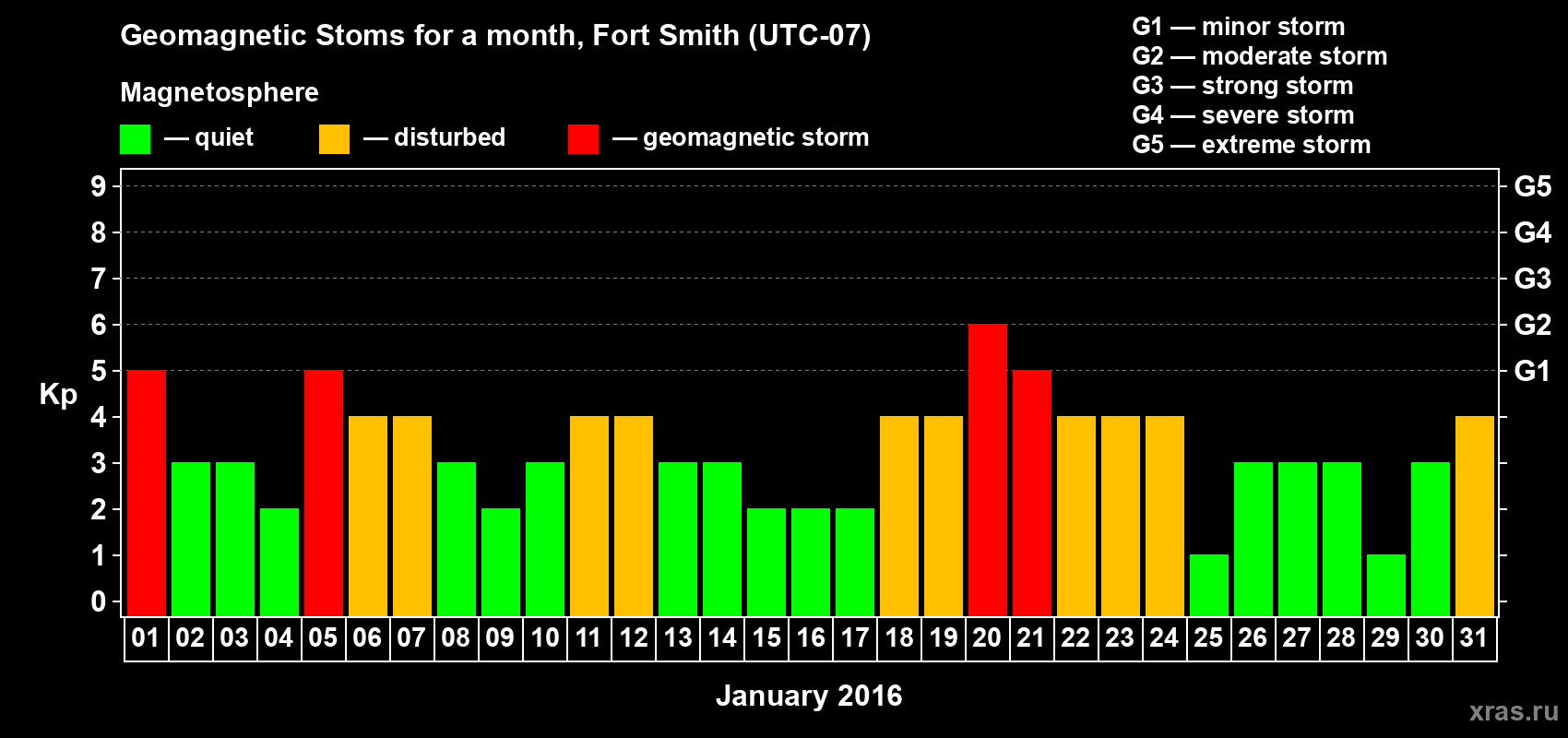Click the 'G5 — extreme storm' legend entry

click(1252, 145)
